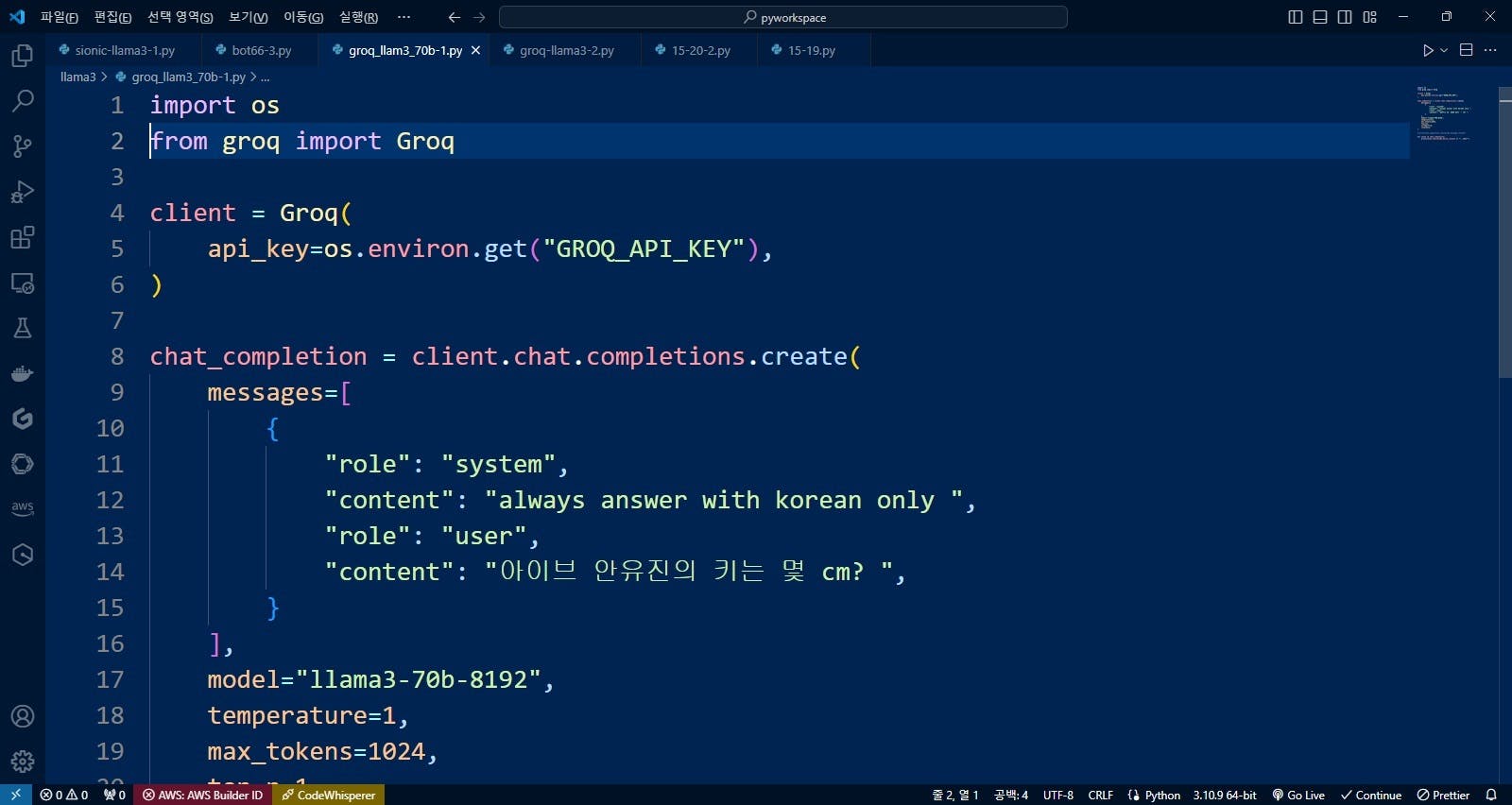Click the Continue status bar item
1512x805 pixels.
(1371, 795)
